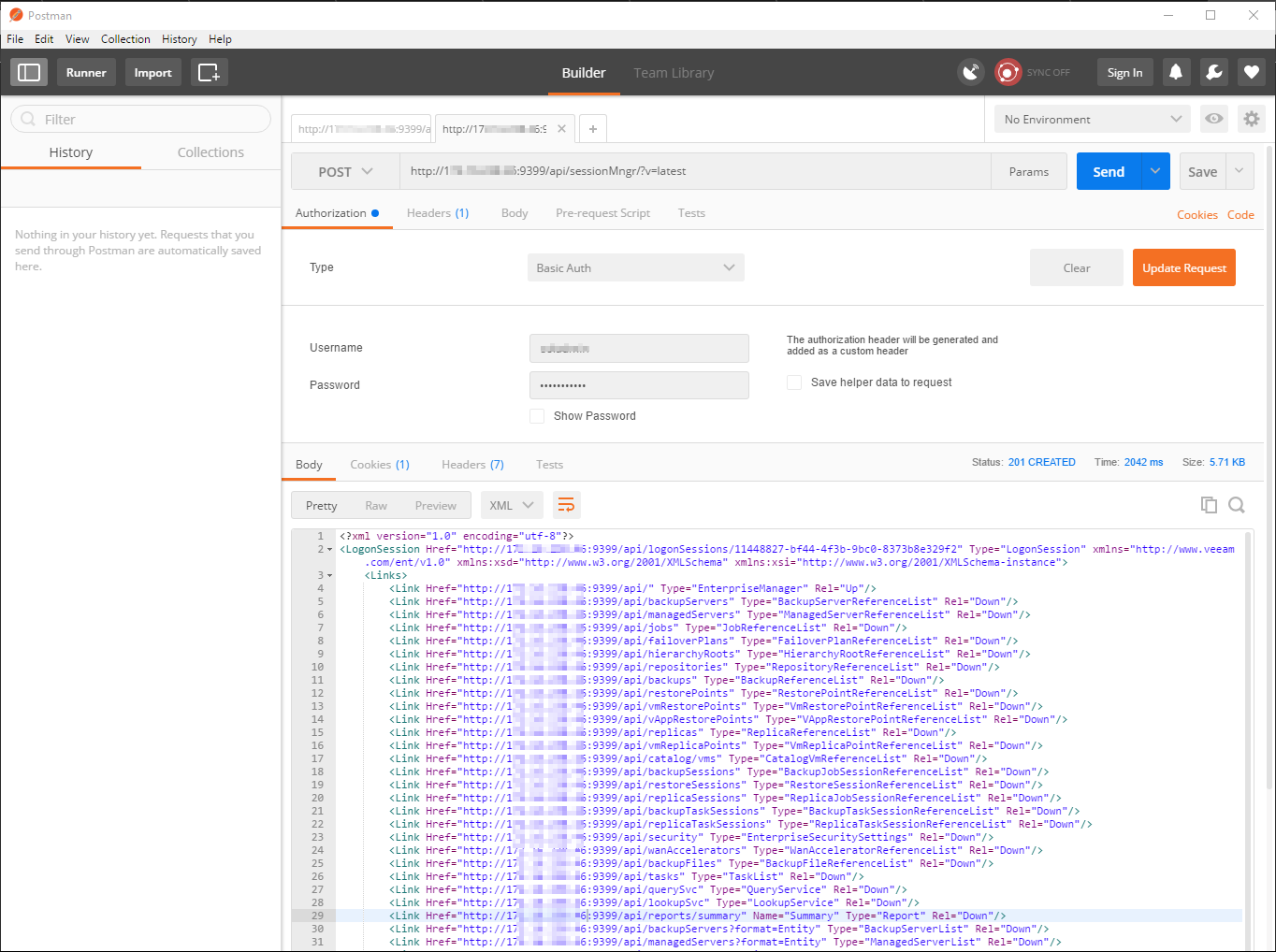Click the Params button
The image size is (1276, 952).
click(x=1029, y=172)
